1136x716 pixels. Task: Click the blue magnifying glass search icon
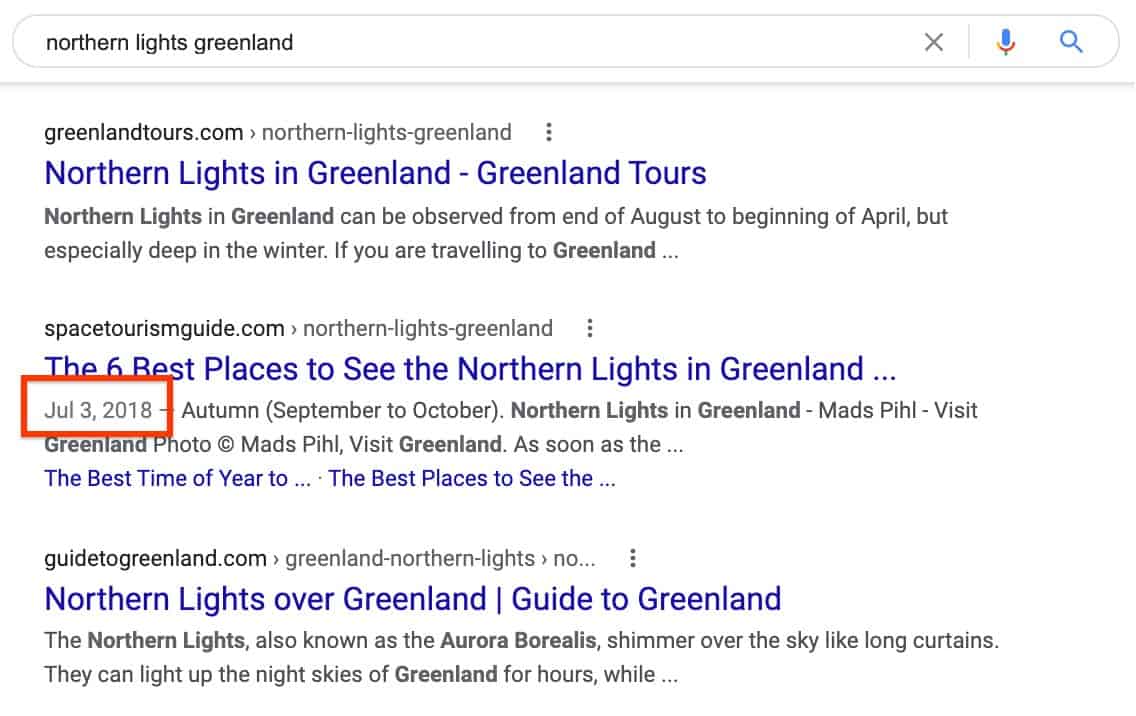[1071, 42]
